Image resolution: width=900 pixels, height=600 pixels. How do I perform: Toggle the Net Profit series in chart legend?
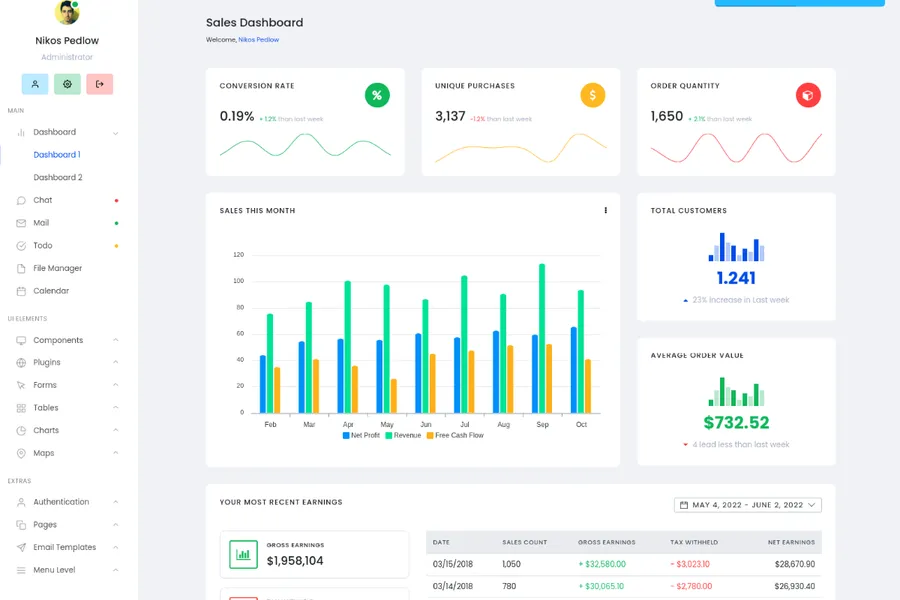[x=361, y=435]
